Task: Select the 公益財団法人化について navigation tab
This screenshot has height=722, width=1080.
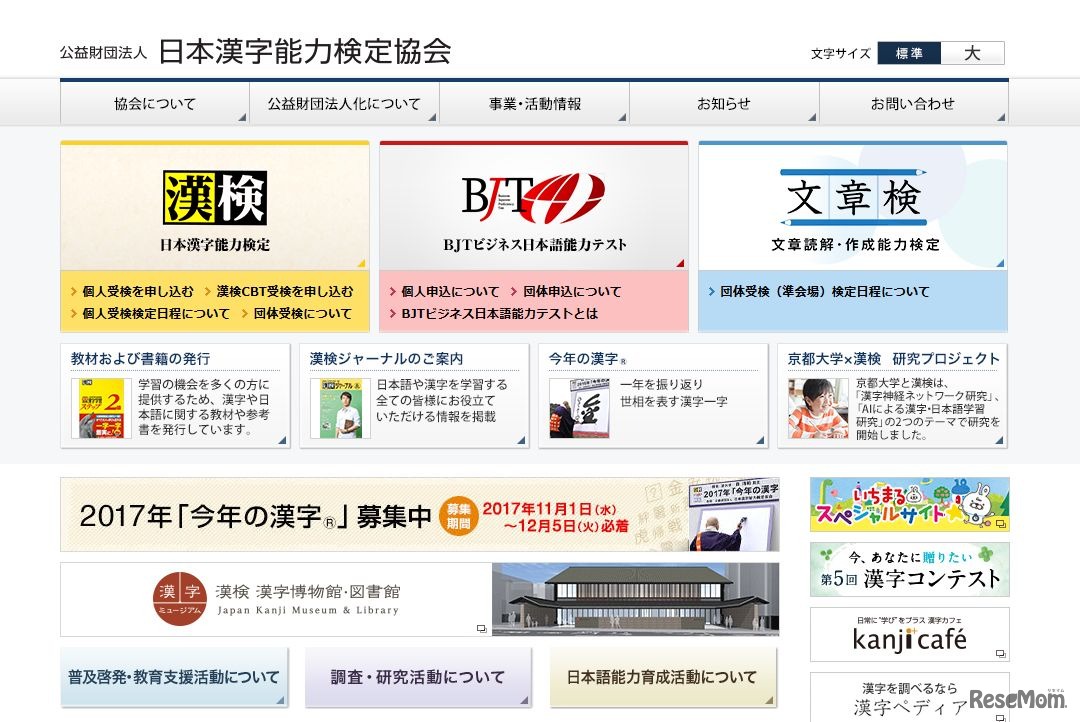Action: [x=345, y=103]
